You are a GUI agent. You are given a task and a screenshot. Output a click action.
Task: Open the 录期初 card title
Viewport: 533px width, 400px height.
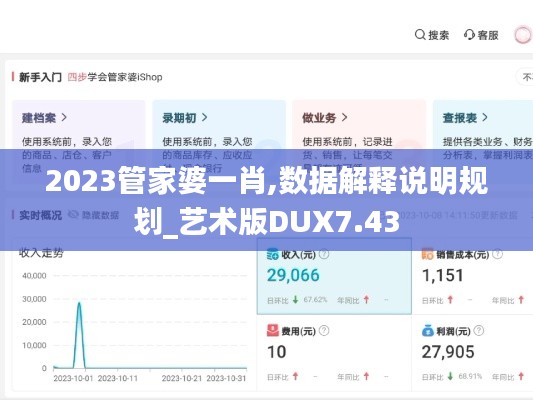click(179, 118)
